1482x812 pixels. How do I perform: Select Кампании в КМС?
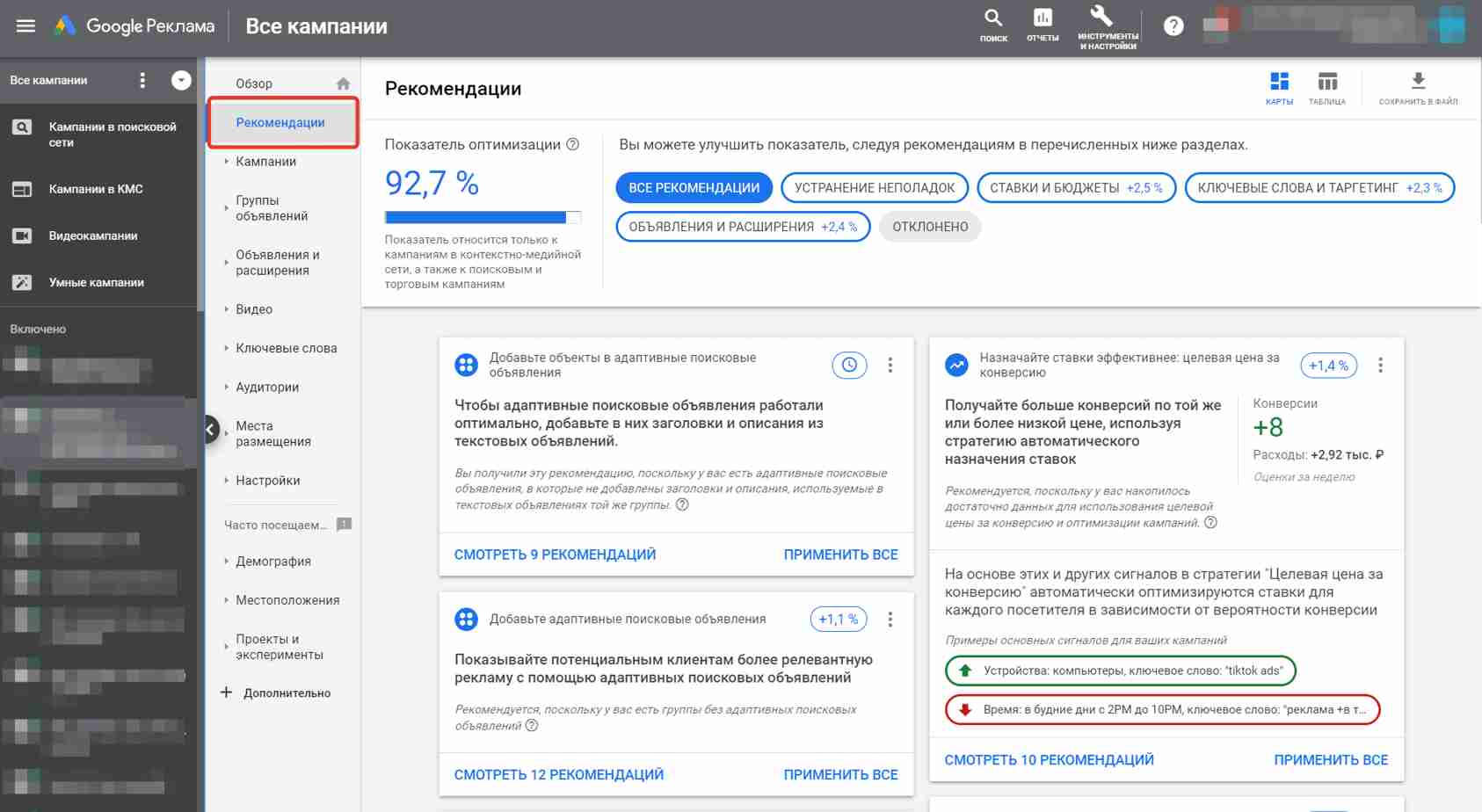(x=98, y=189)
